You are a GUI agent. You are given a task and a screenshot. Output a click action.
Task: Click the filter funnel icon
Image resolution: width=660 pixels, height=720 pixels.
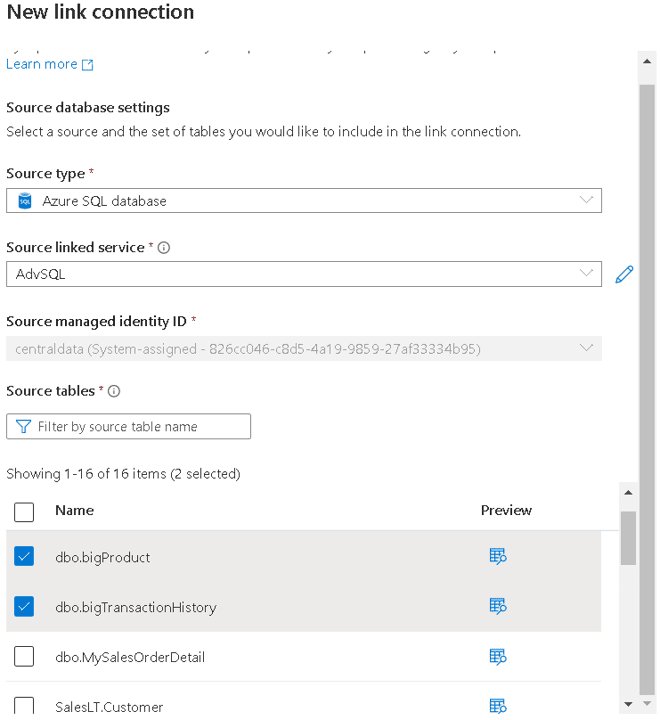click(23, 427)
